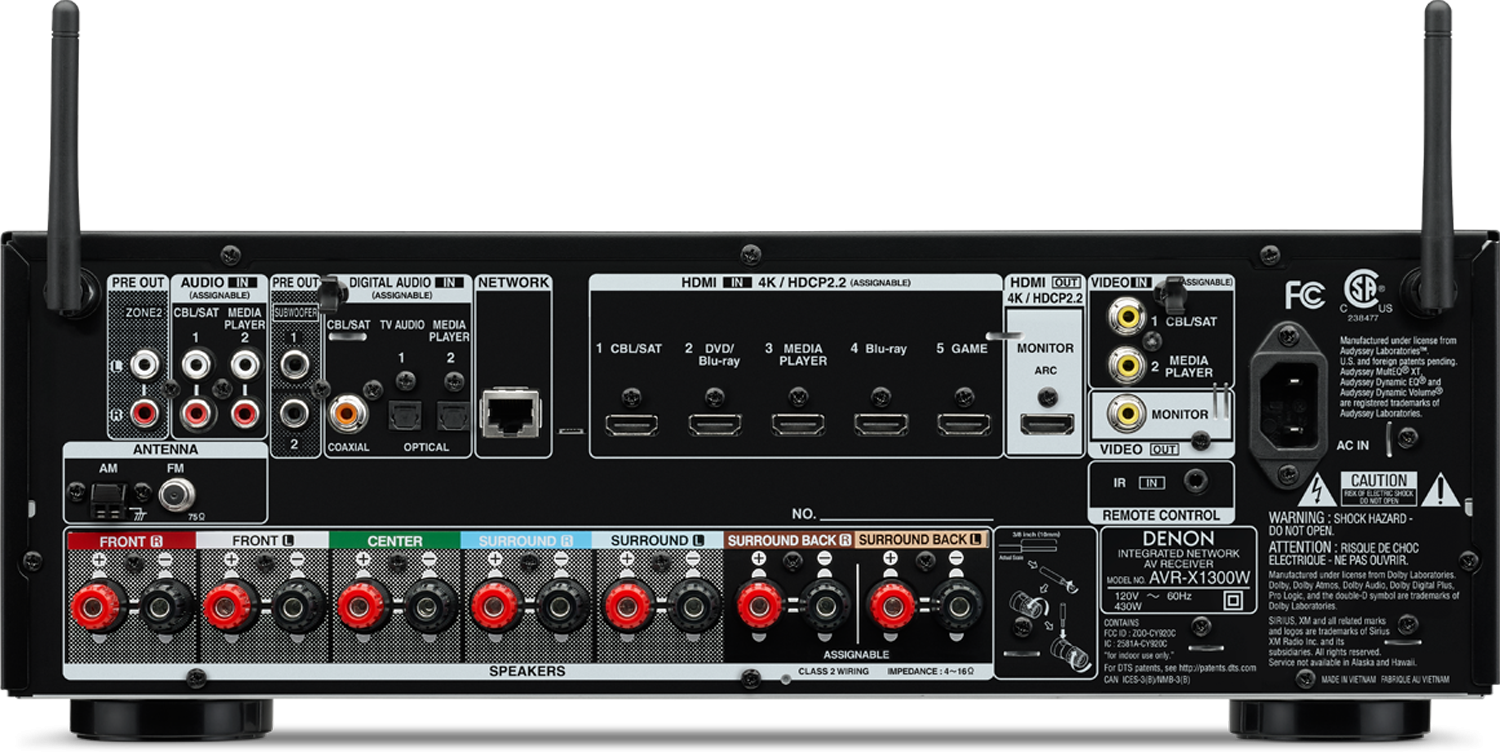
Task: Click the "SPEAKERS" label below terminals
Action: click(x=527, y=671)
